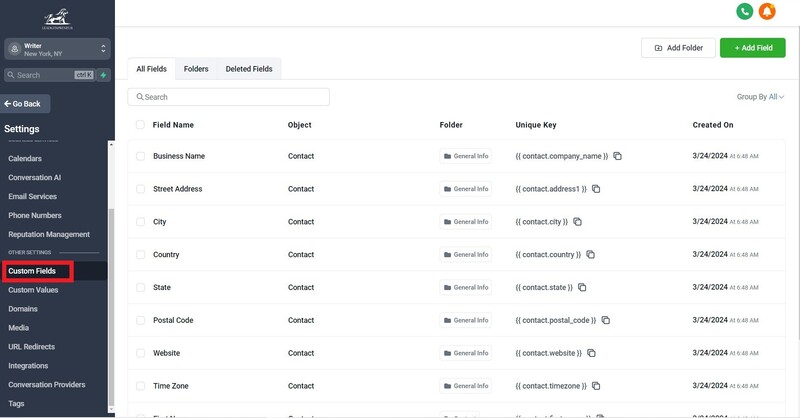Click the green Add Field button
Viewport: 800px width, 418px height.
pyautogui.click(x=753, y=47)
